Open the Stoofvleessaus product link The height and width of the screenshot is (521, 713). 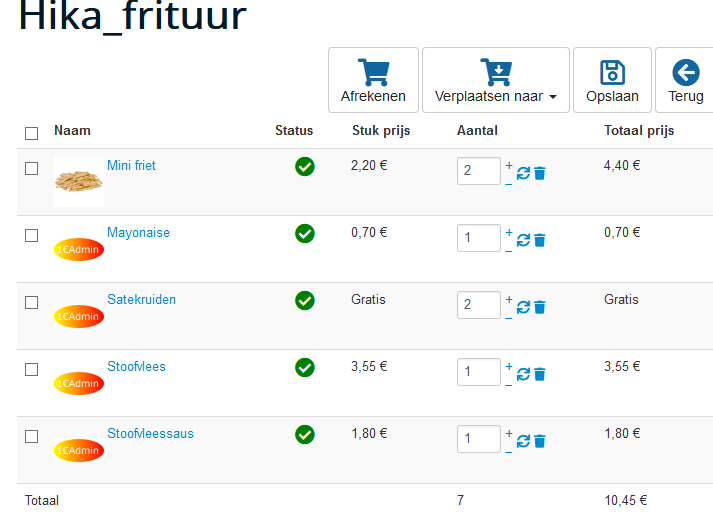[x=150, y=434]
